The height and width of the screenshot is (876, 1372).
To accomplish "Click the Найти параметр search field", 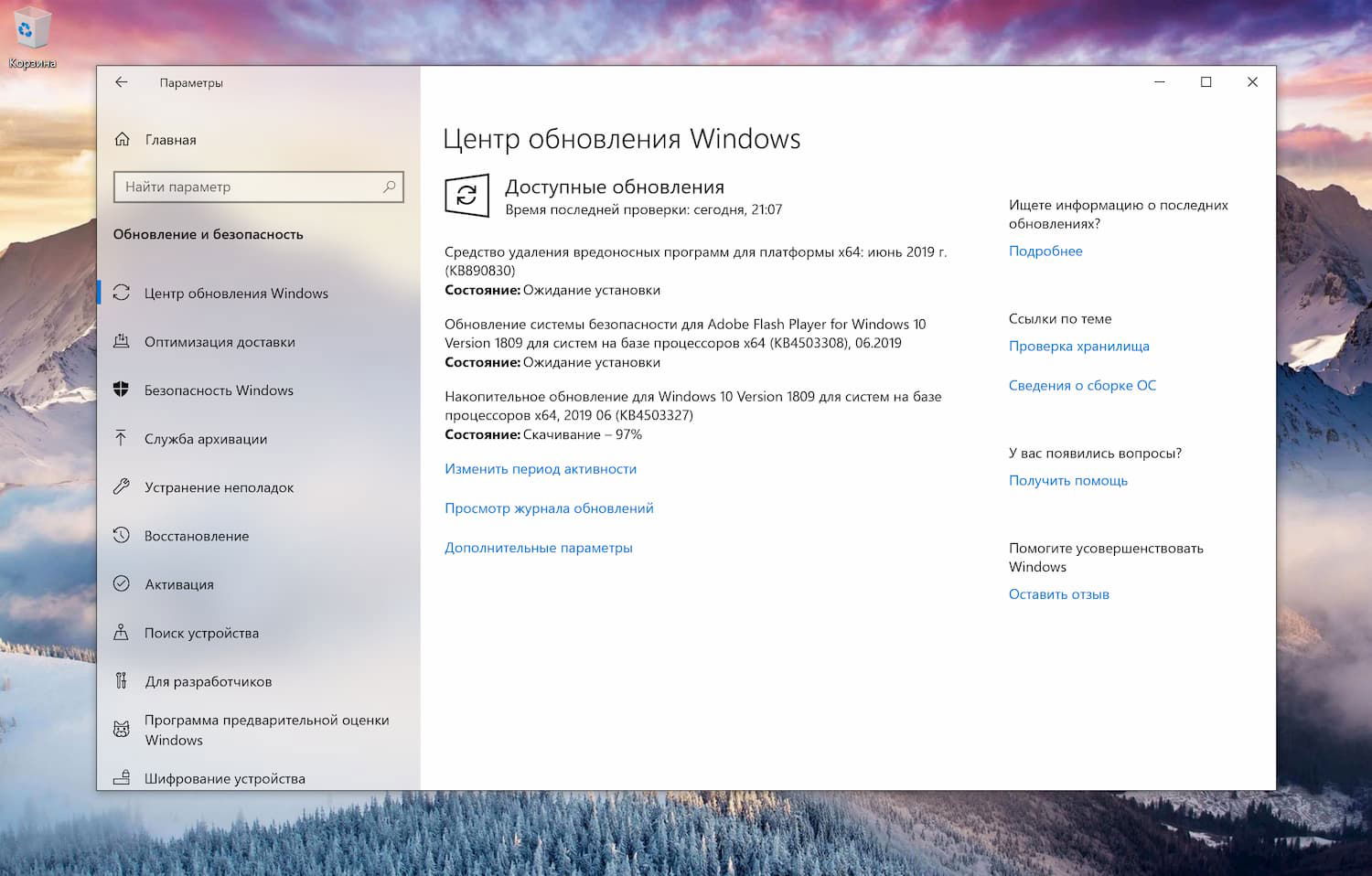I will (258, 187).
